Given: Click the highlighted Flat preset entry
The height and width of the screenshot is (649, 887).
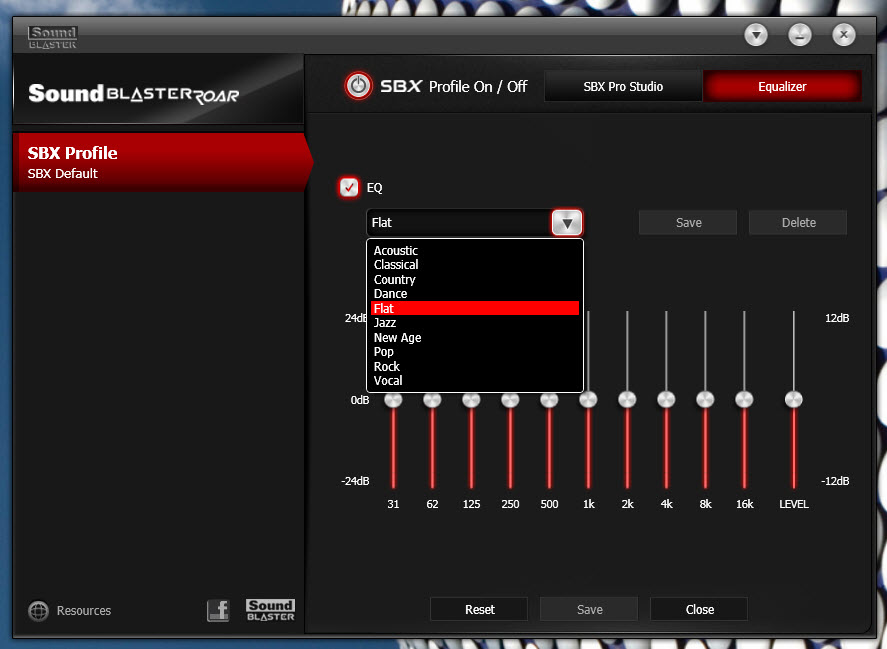Looking at the screenshot, I should 475,308.
